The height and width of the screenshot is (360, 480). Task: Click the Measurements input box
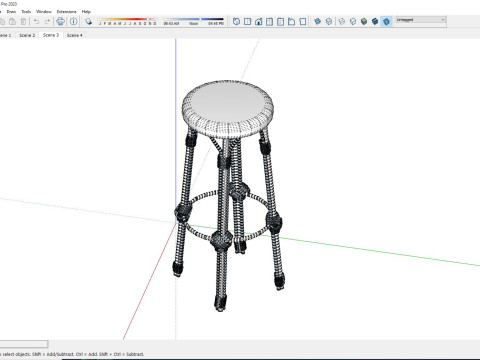pyautogui.click(x=24, y=344)
